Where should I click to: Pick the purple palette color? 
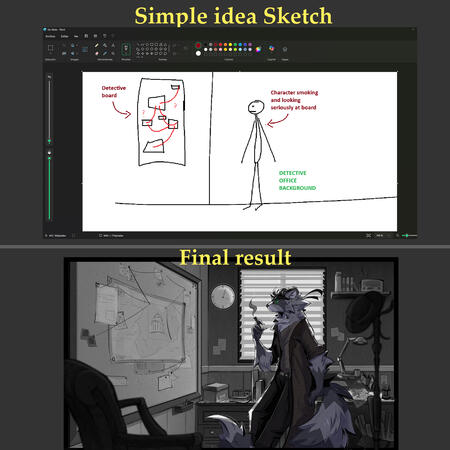250,44
